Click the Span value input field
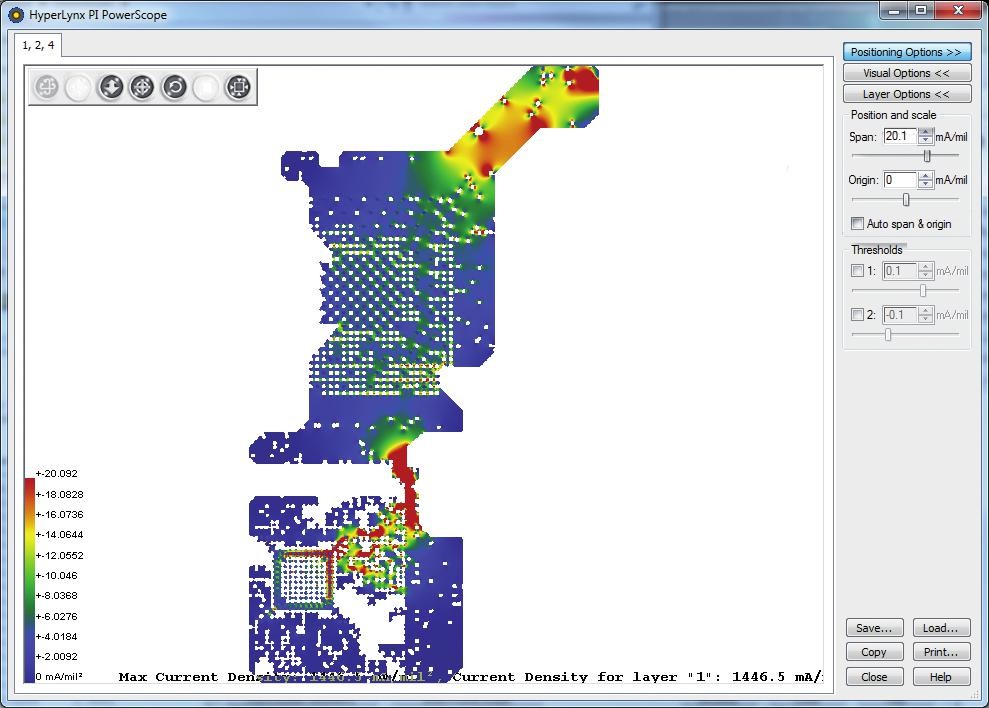 tap(900, 136)
